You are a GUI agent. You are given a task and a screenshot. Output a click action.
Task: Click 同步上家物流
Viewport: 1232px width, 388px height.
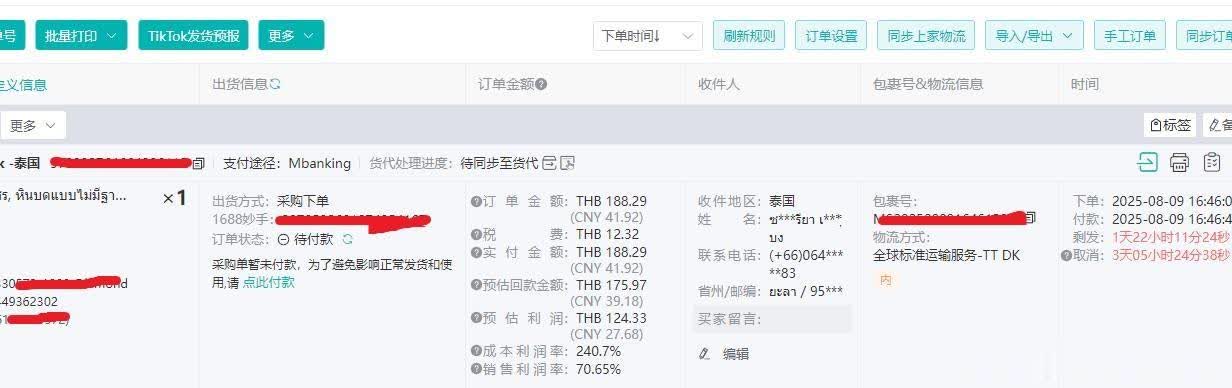click(927, 36)
